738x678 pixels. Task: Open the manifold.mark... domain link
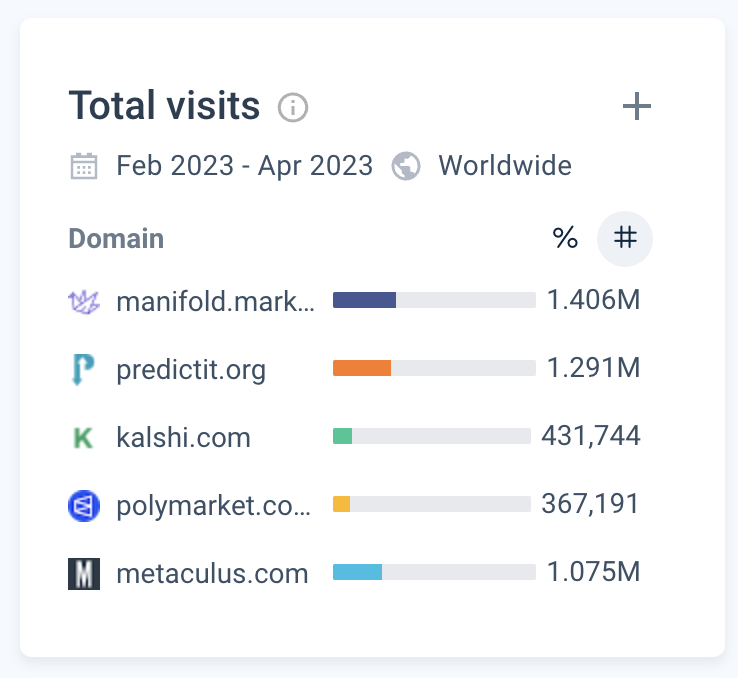[215, 301]
